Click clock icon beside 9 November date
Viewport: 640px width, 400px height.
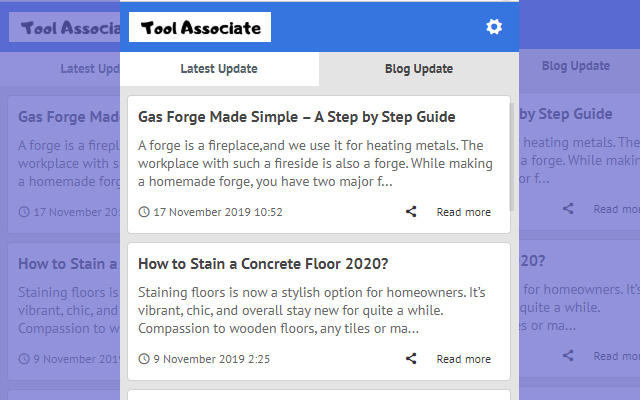(x=144, y=359)
